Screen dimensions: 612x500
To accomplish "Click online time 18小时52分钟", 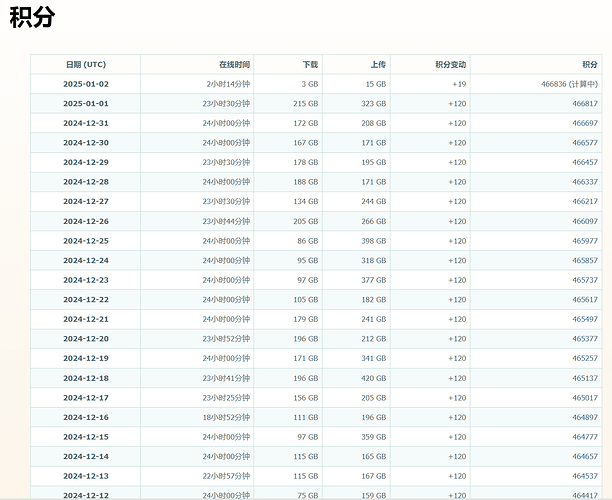I will coord(226,417).
